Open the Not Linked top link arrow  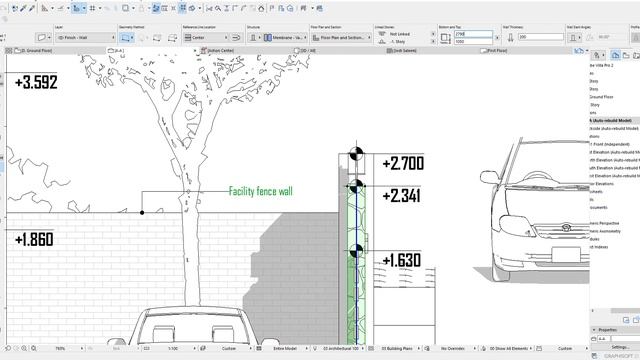[x=433, y=34]
